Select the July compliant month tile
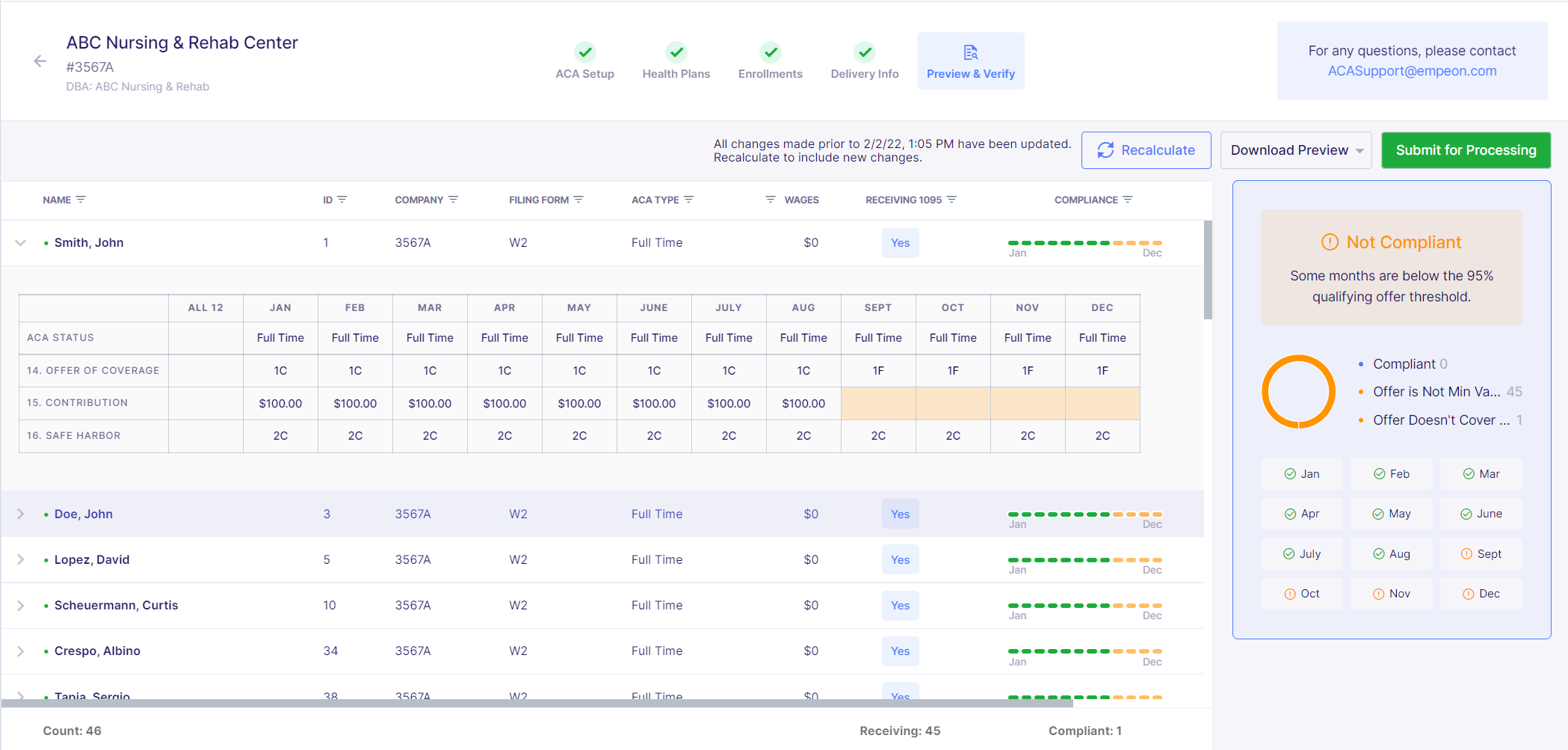Image resolution: width=1568 pixels, height=750 pixels. point(1302,554)
